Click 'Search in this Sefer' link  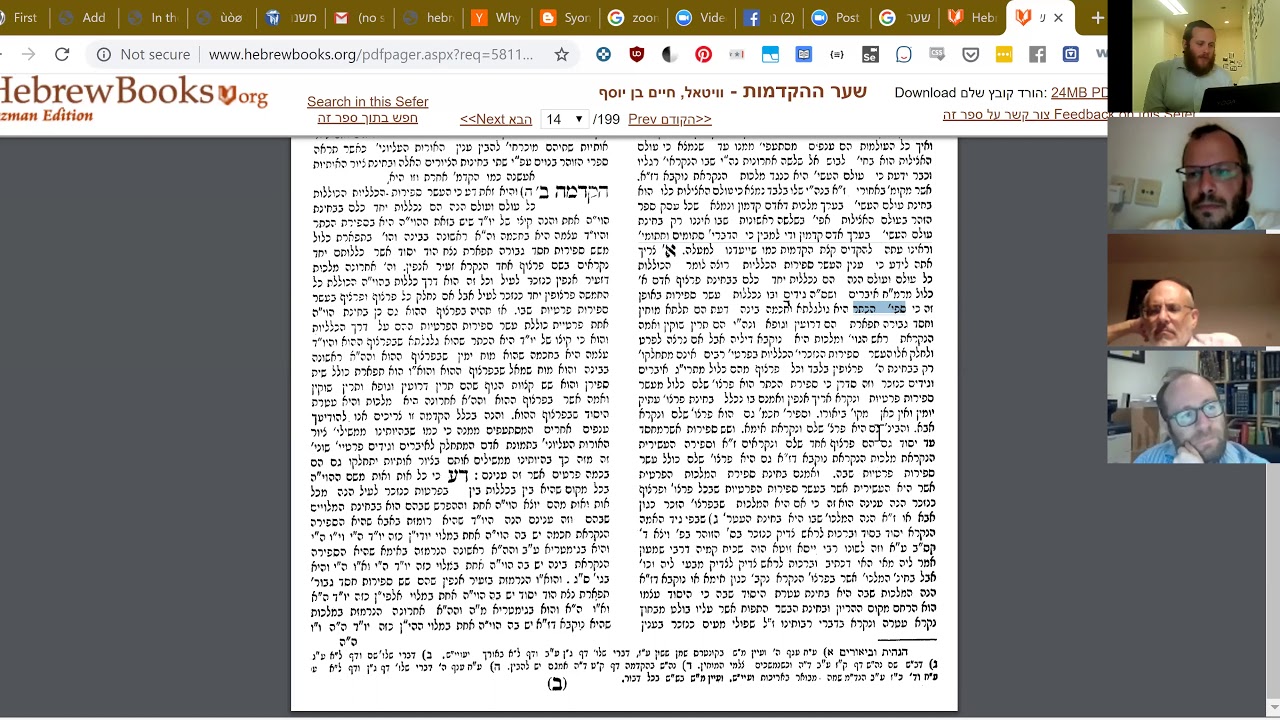pos(367,102)
